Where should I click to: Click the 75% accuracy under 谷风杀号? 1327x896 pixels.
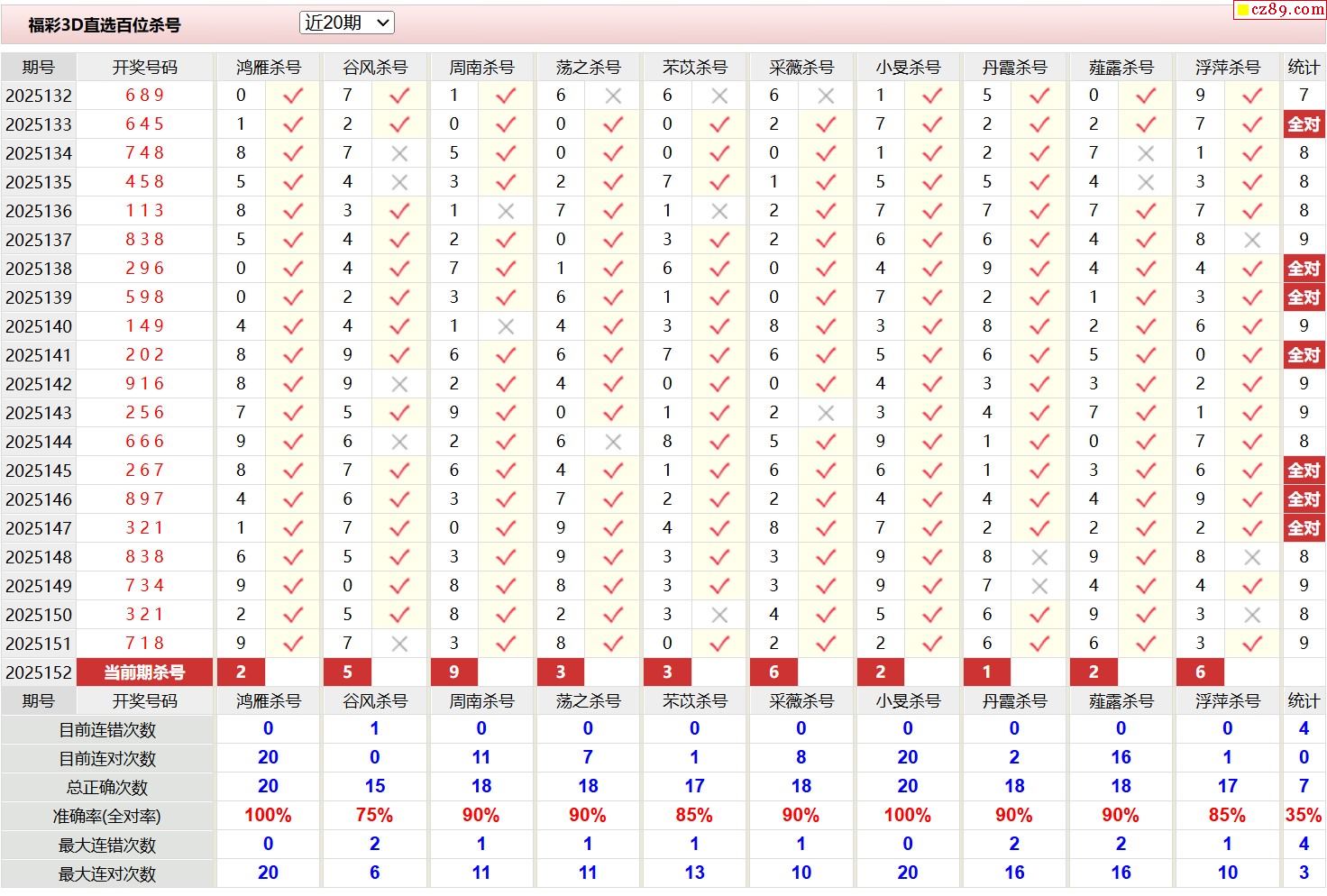point(374,815)
